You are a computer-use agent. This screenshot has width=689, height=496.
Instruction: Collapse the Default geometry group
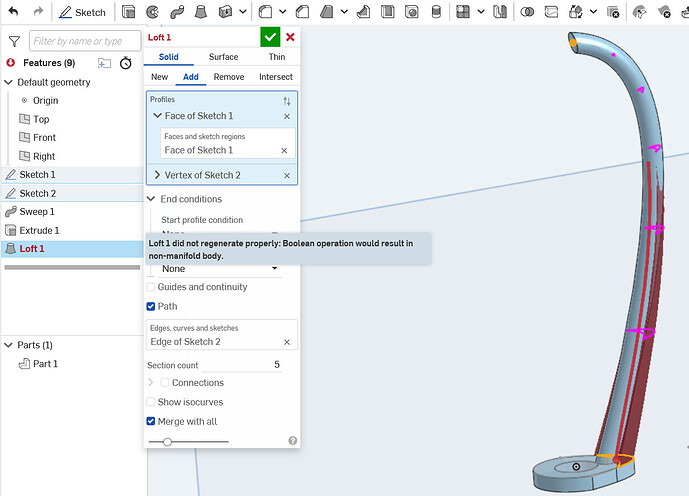(x=8, y=82)
